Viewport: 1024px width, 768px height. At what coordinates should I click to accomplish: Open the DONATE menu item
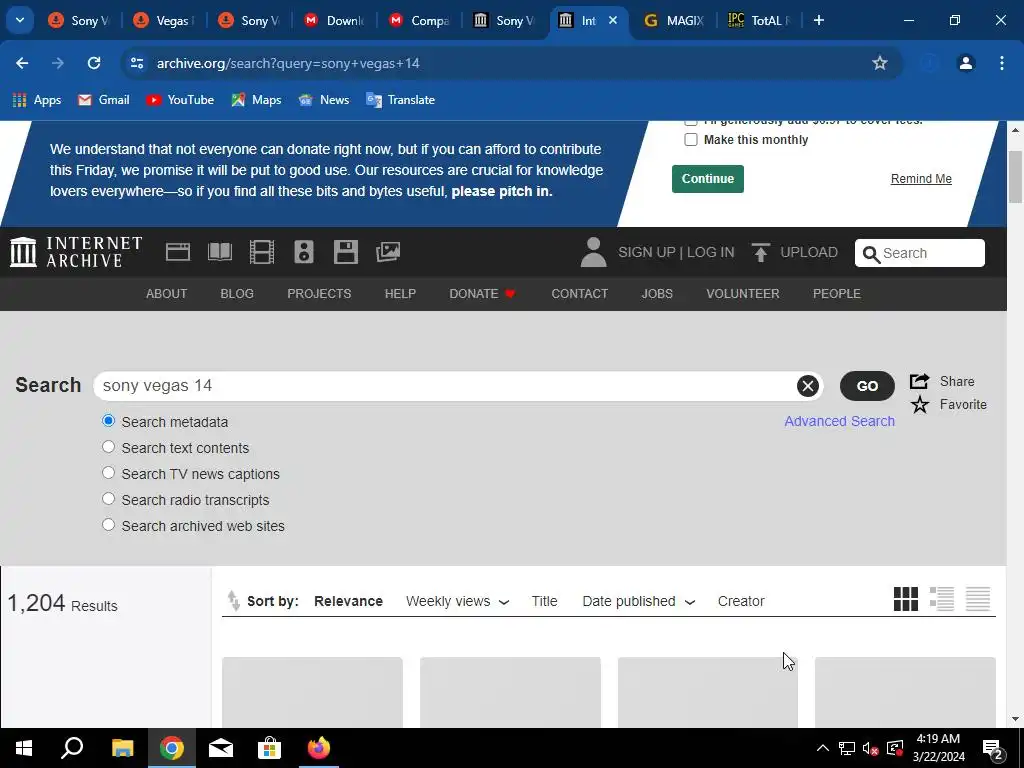point(483,294)
